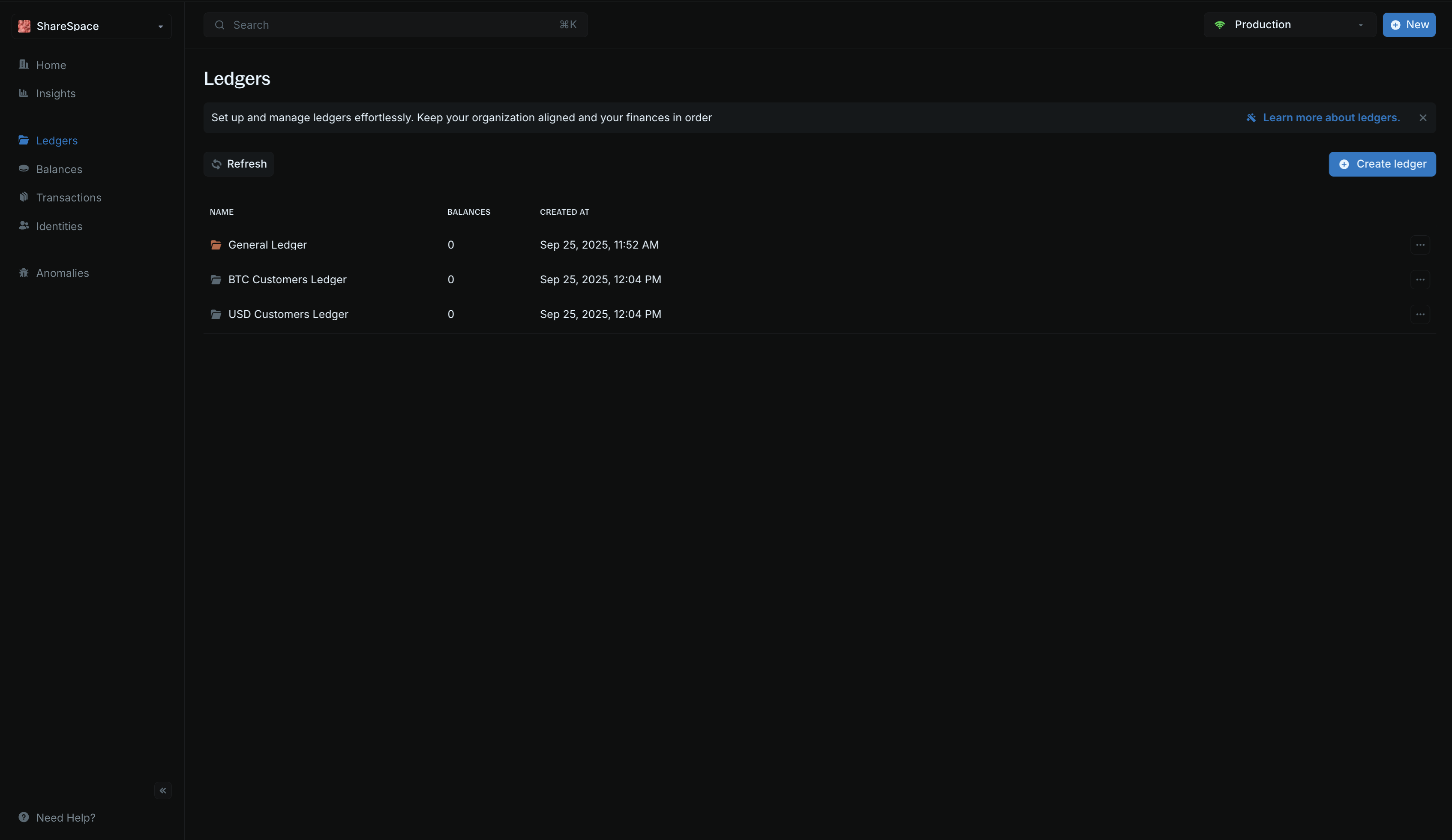Open the ShareSpace workspace dropdown
The image size is (1452, 840).
click(x=92, y=26)
